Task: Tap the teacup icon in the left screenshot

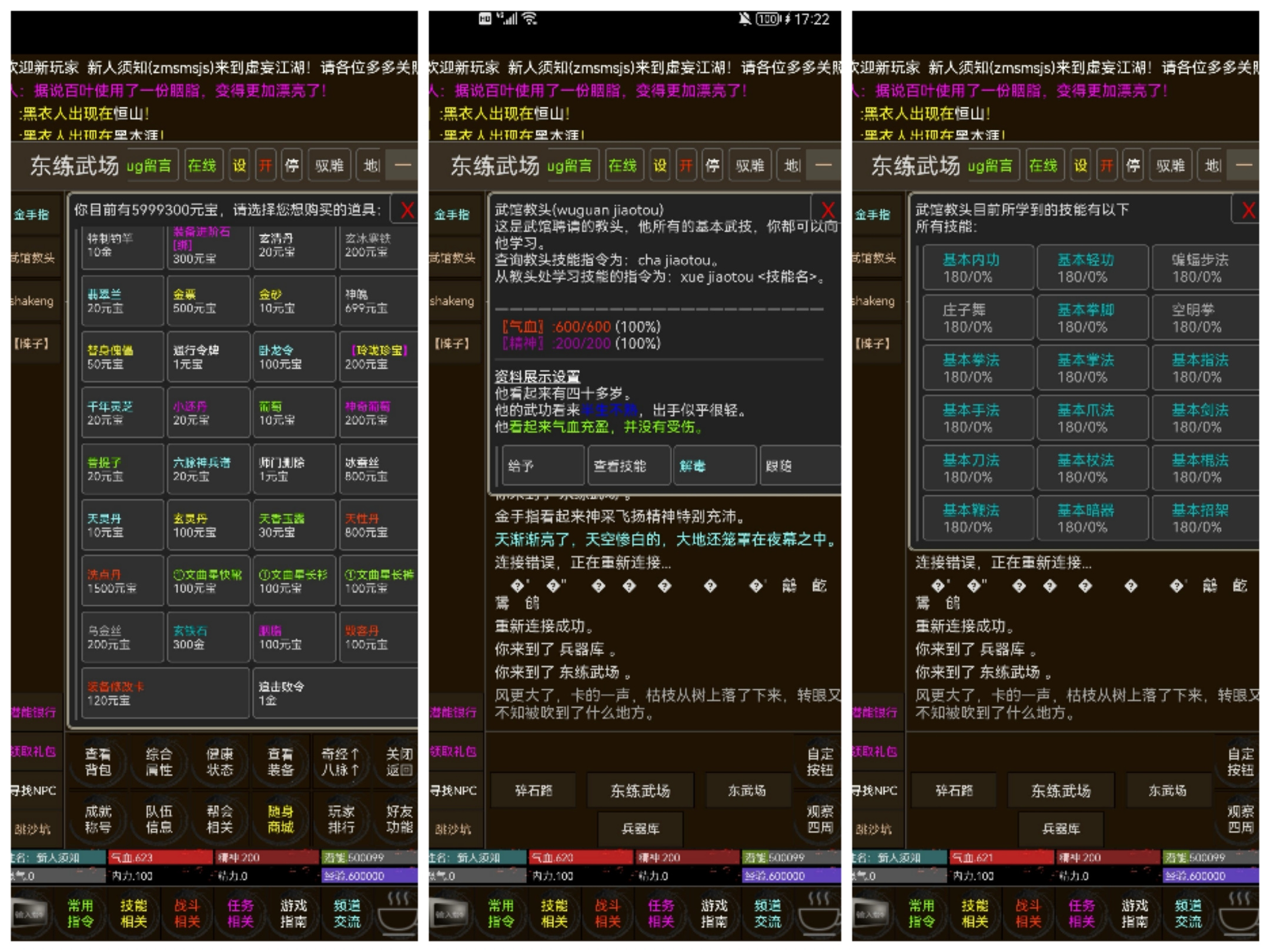Action: click(x=397, y=914)
